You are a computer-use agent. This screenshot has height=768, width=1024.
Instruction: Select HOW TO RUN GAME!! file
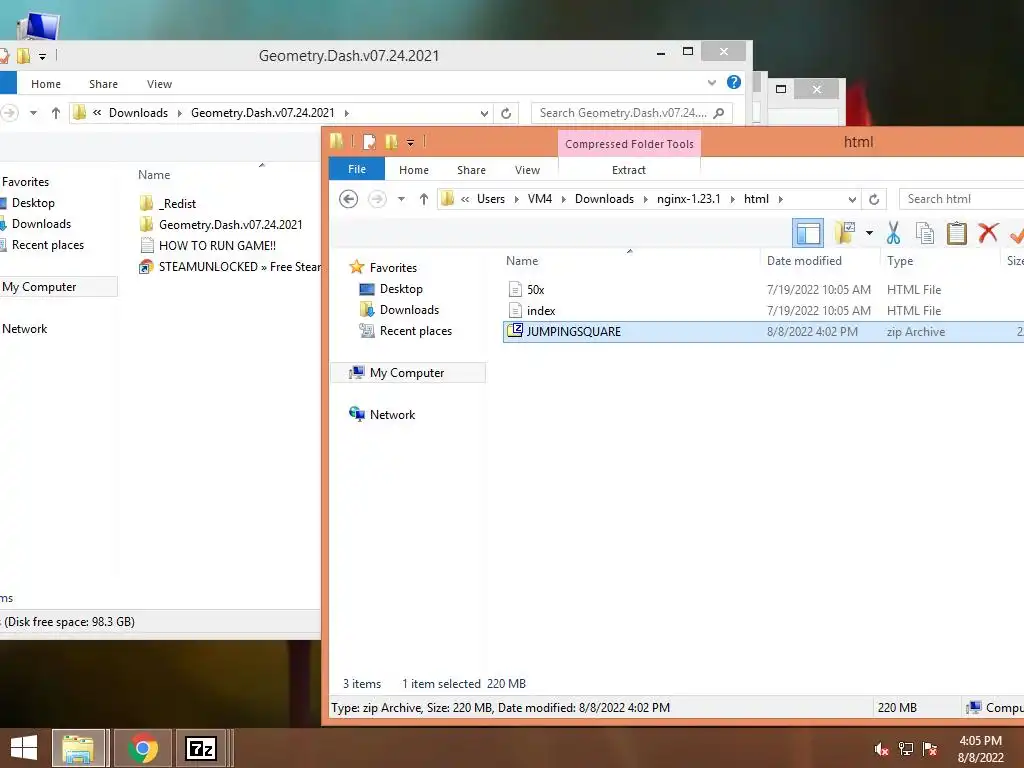pos(217,246)
